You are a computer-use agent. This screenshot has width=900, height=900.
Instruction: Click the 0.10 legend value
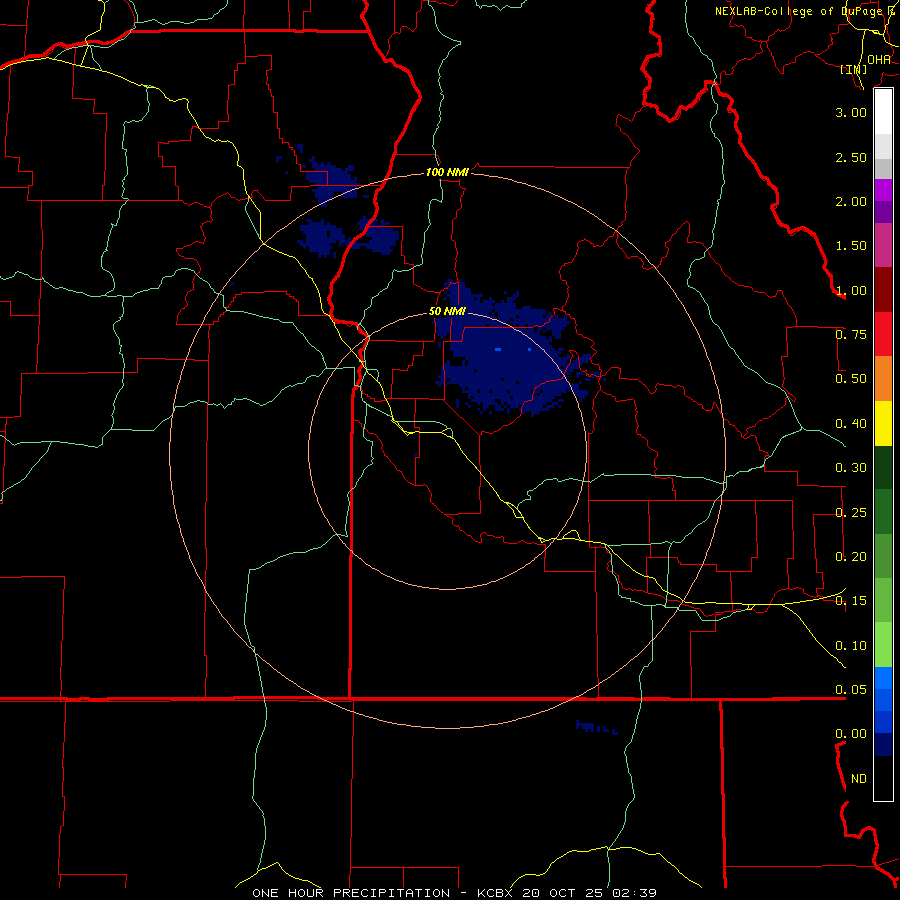click(851, 646)
